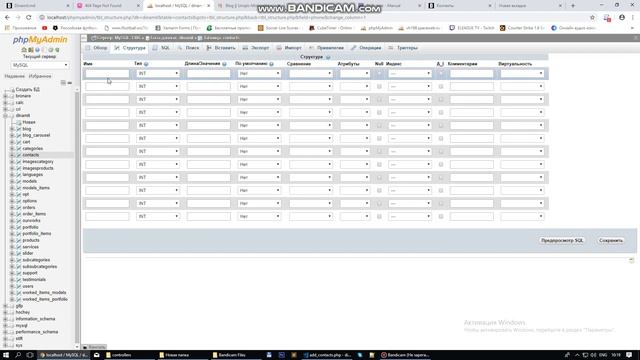Switch to the Импорт tab
640x360 pixels.
[x=289, y=48]
